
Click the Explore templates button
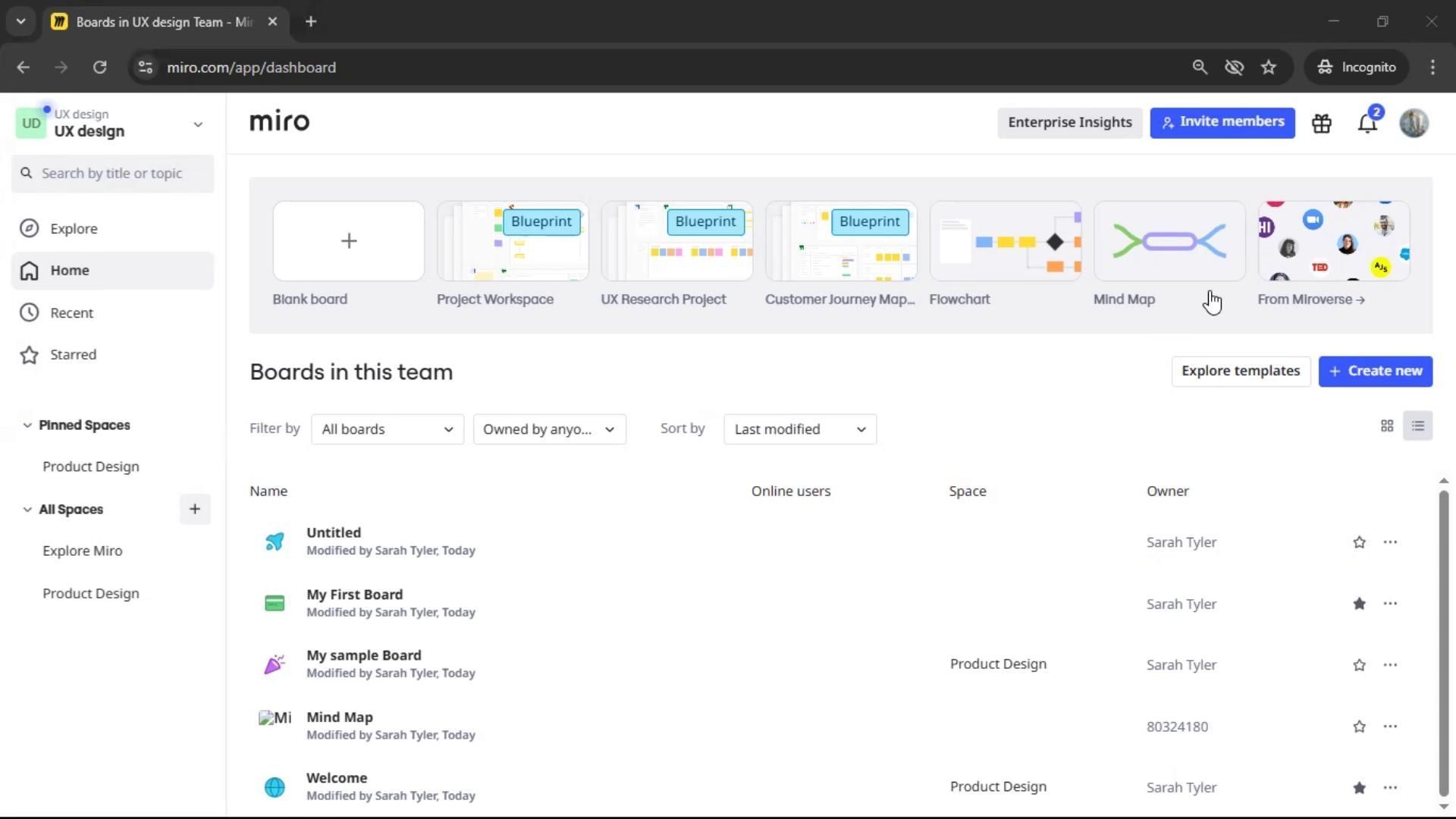(x=1241, y=372)
